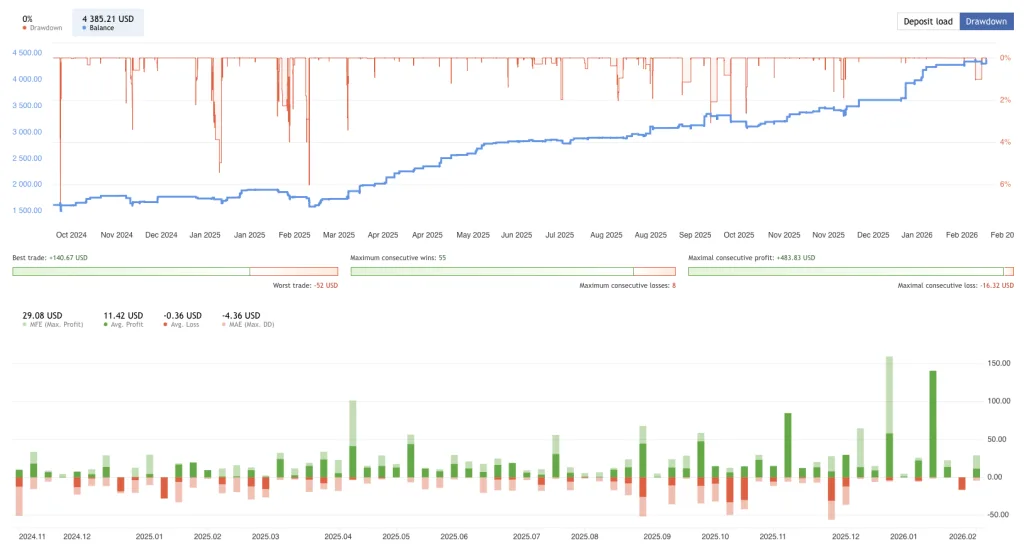Click the Maximum consecutive wins bar

(492, 271)
